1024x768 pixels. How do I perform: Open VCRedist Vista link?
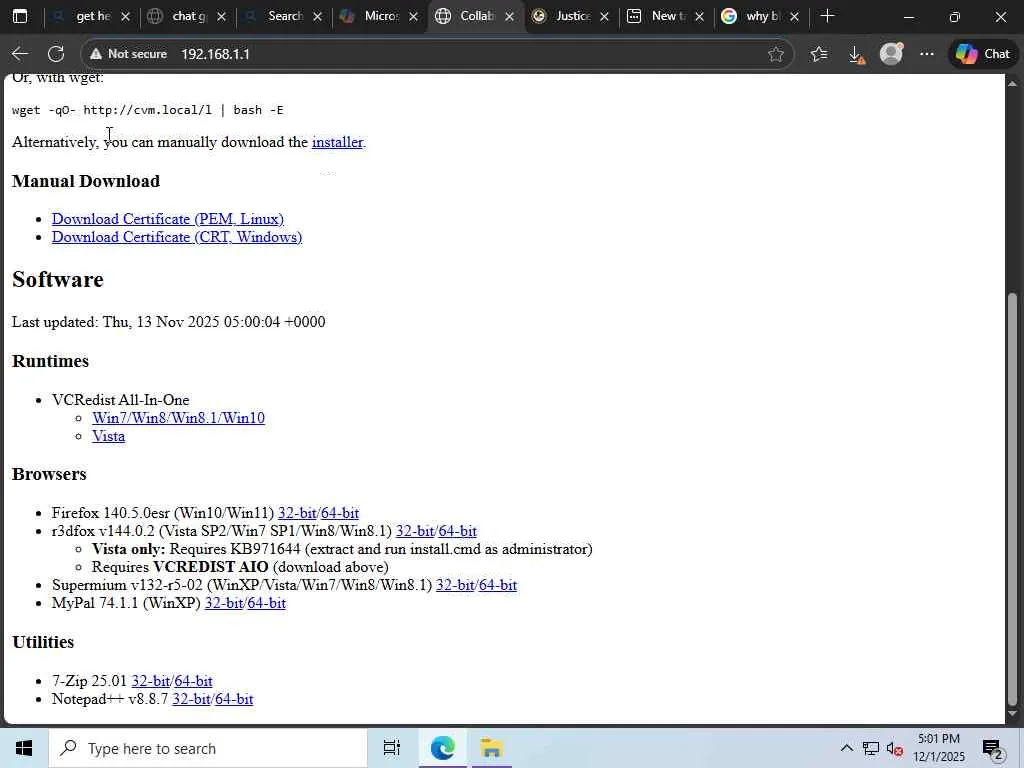pyautogui.click(x=108, y=436)
